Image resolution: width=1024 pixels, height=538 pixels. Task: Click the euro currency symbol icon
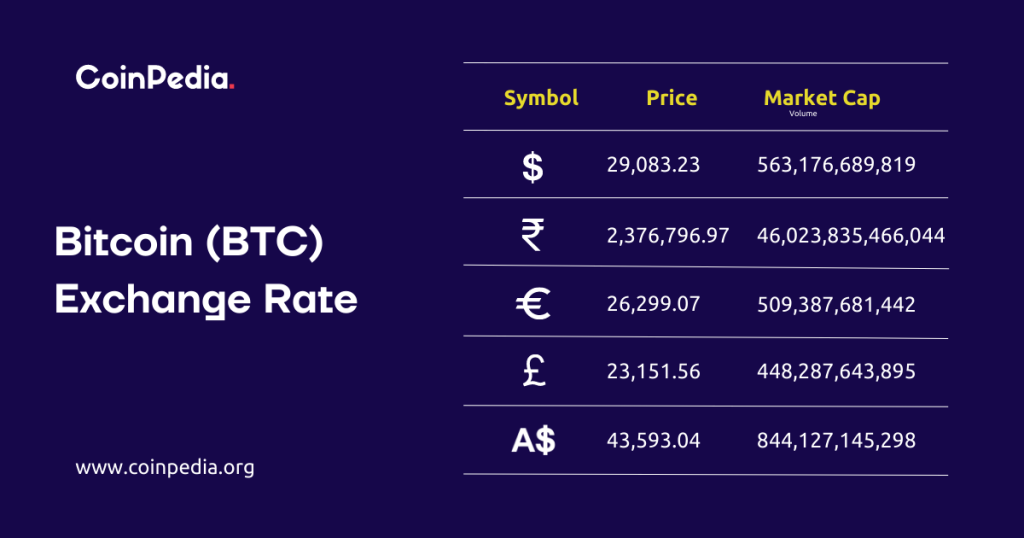tap(533, 304)
